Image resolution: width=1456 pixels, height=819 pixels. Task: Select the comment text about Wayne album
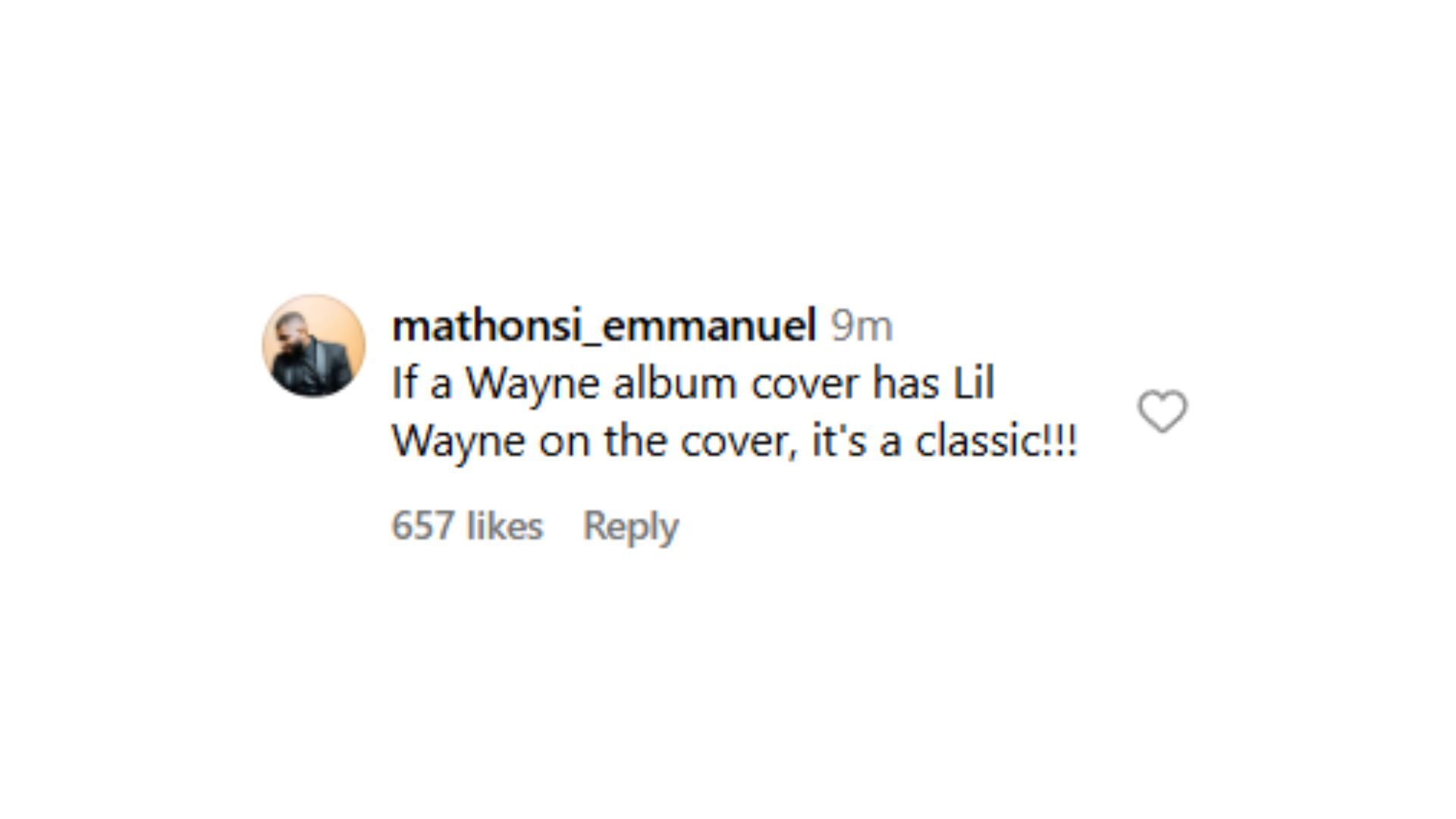(x=734, y=412)
